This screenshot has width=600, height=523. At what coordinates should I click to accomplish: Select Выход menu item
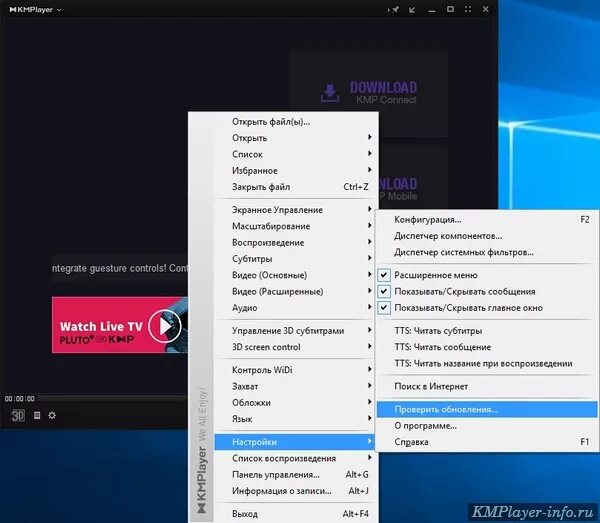click(x=296, y=514)
